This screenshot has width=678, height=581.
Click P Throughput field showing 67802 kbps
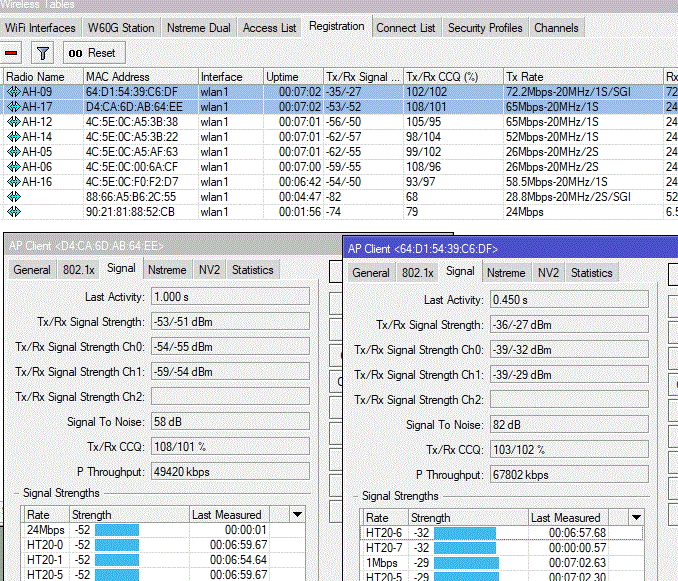569,475
